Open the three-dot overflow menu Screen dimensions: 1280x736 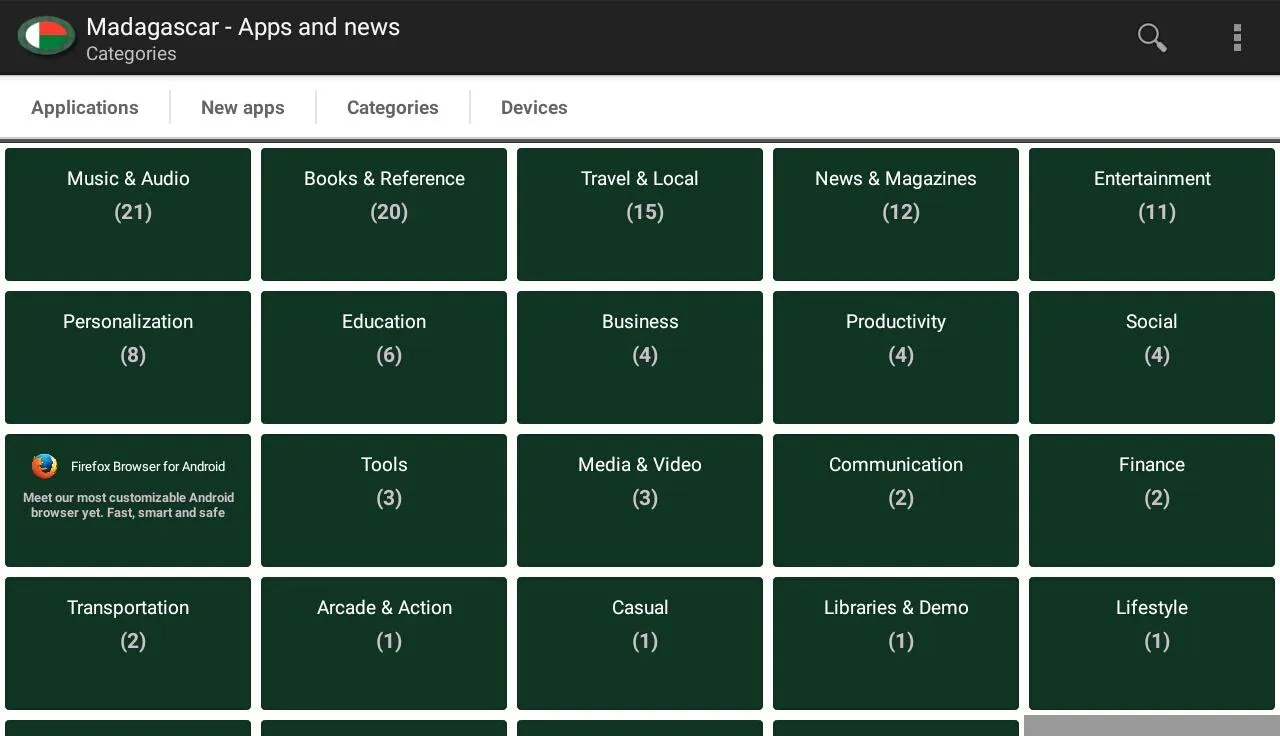1237,38
